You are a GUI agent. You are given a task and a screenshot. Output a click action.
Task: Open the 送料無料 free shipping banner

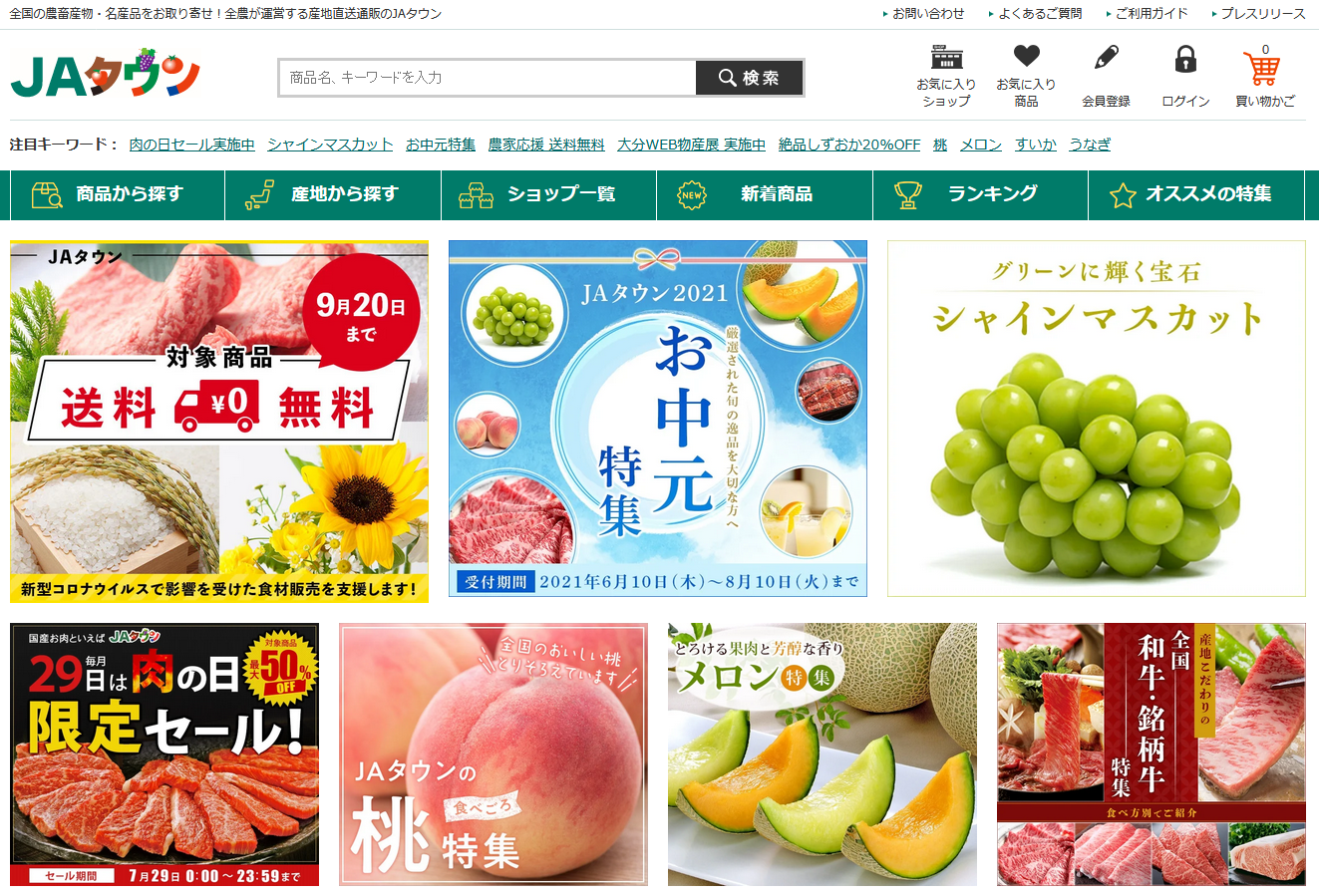coord(219,422)
